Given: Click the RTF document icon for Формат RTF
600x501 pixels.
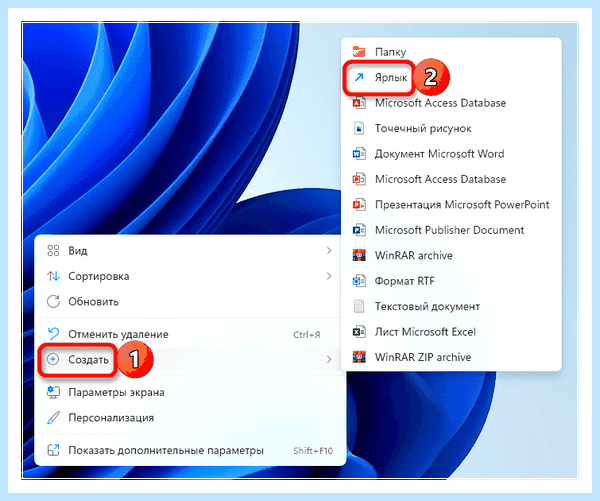Looking at the screenshot, I should (x=359, y=281).
